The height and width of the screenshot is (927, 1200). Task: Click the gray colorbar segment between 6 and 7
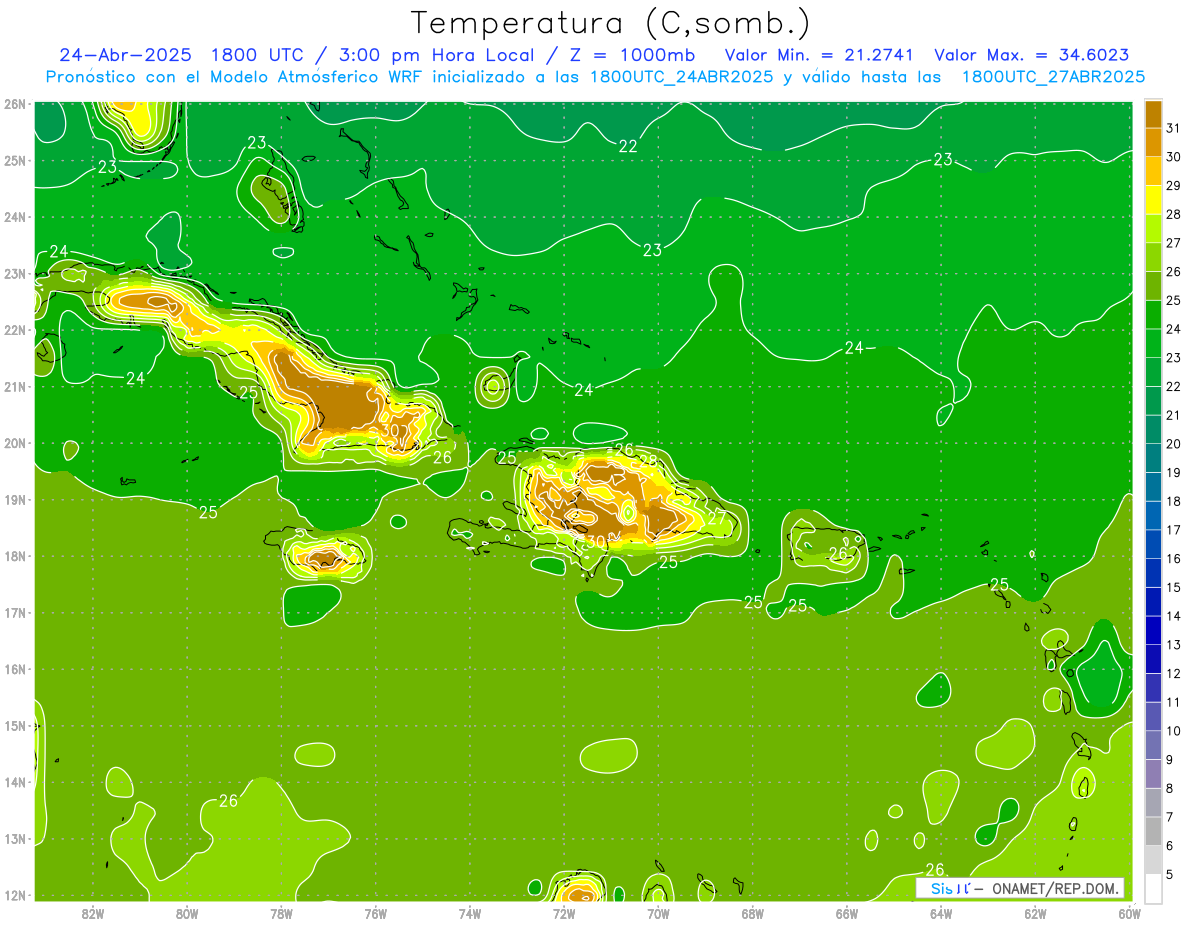1153,831
